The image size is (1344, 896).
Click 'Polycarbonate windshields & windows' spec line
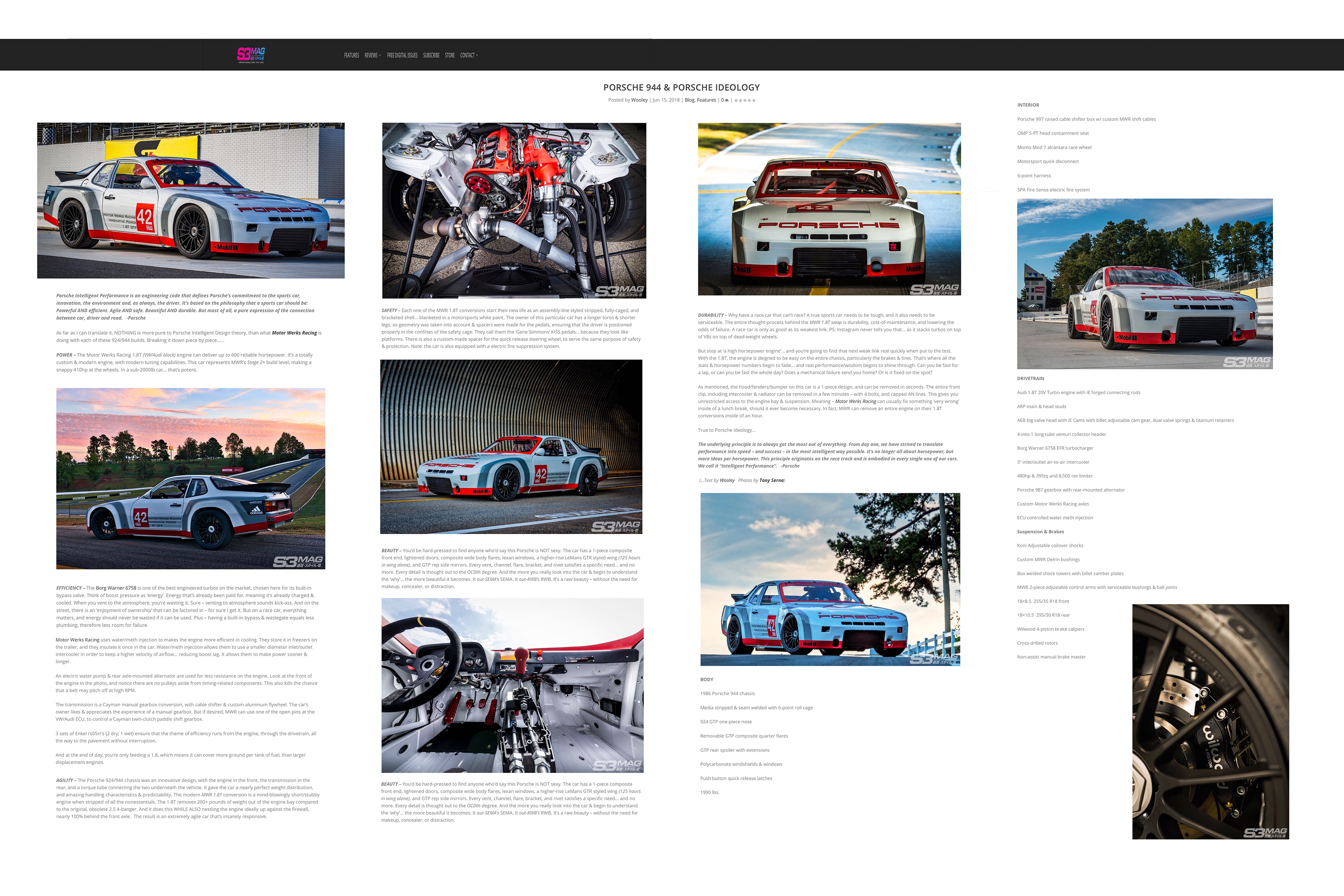[x=741, y=764]
